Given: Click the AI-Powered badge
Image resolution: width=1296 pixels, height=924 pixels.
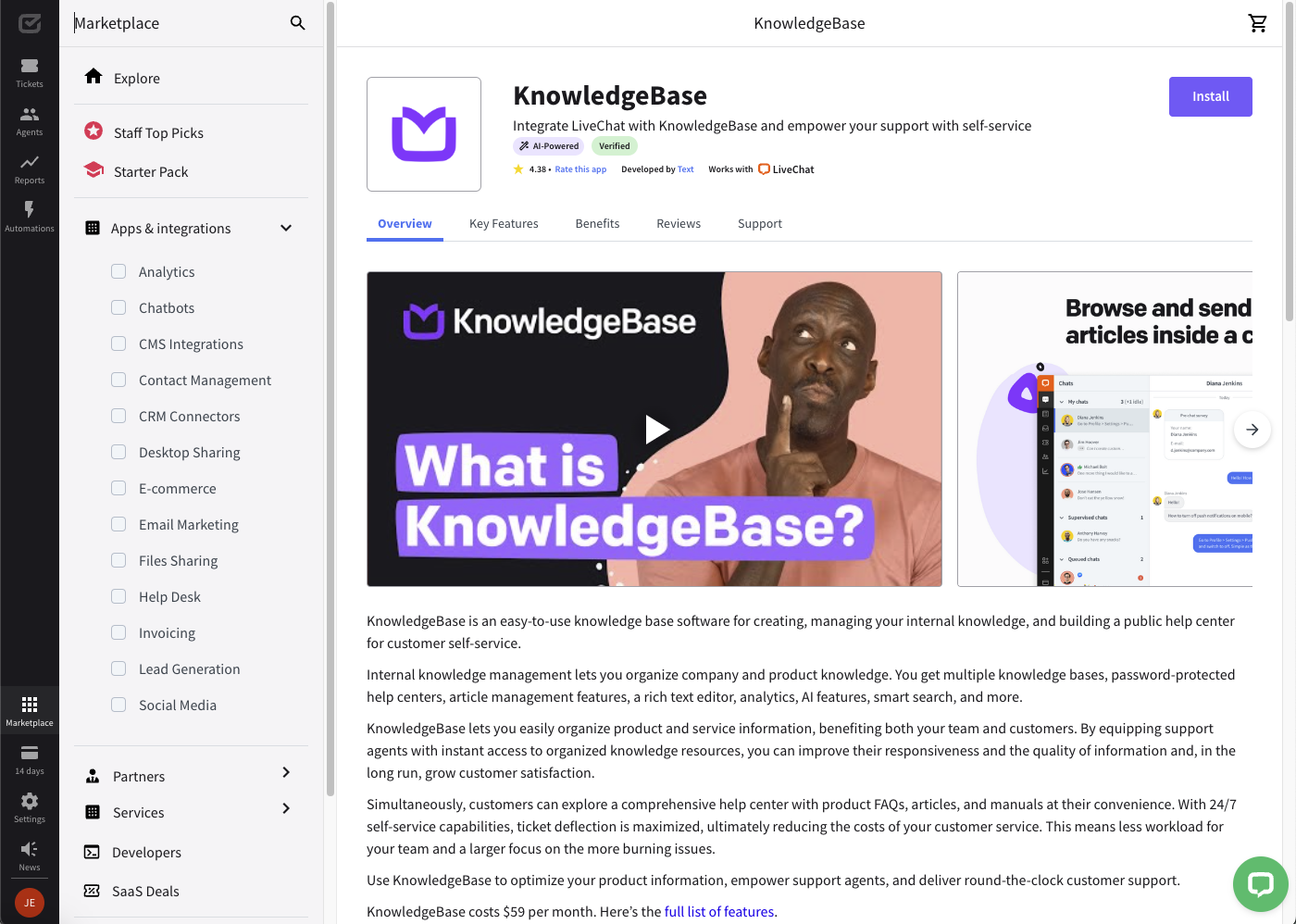Looking at the screenshot, I should pos(549,146).
